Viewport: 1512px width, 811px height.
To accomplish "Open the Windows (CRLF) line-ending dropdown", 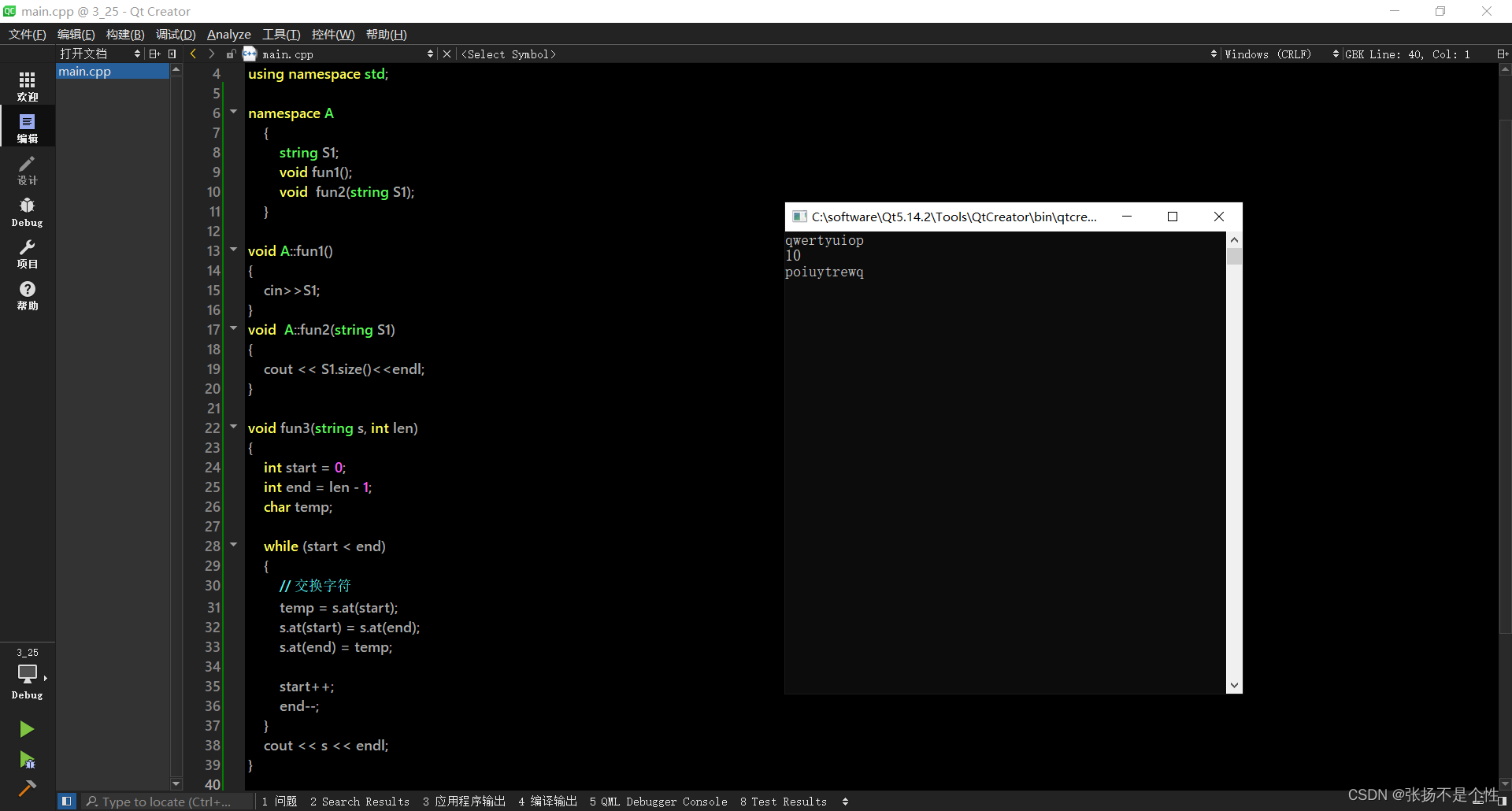I will [x=1269, y=54].
